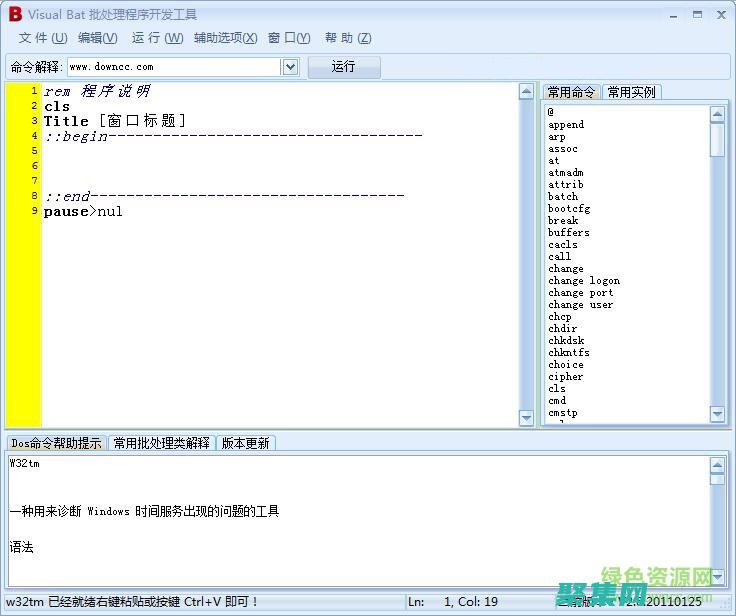Click the Visual Bat red B logo icon
736x616 pixels.
coord(15,14)
